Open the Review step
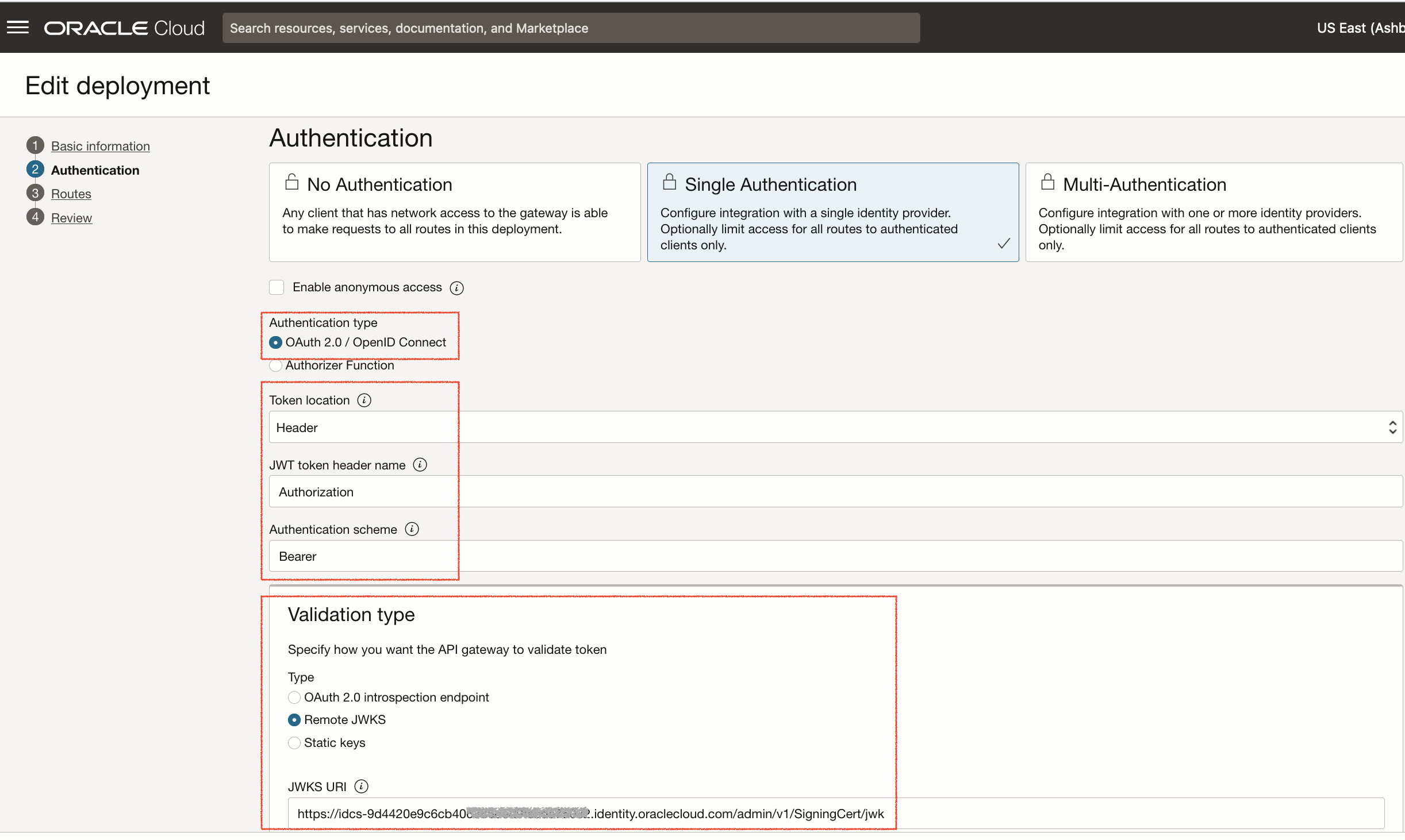 [x=71, y=218]
